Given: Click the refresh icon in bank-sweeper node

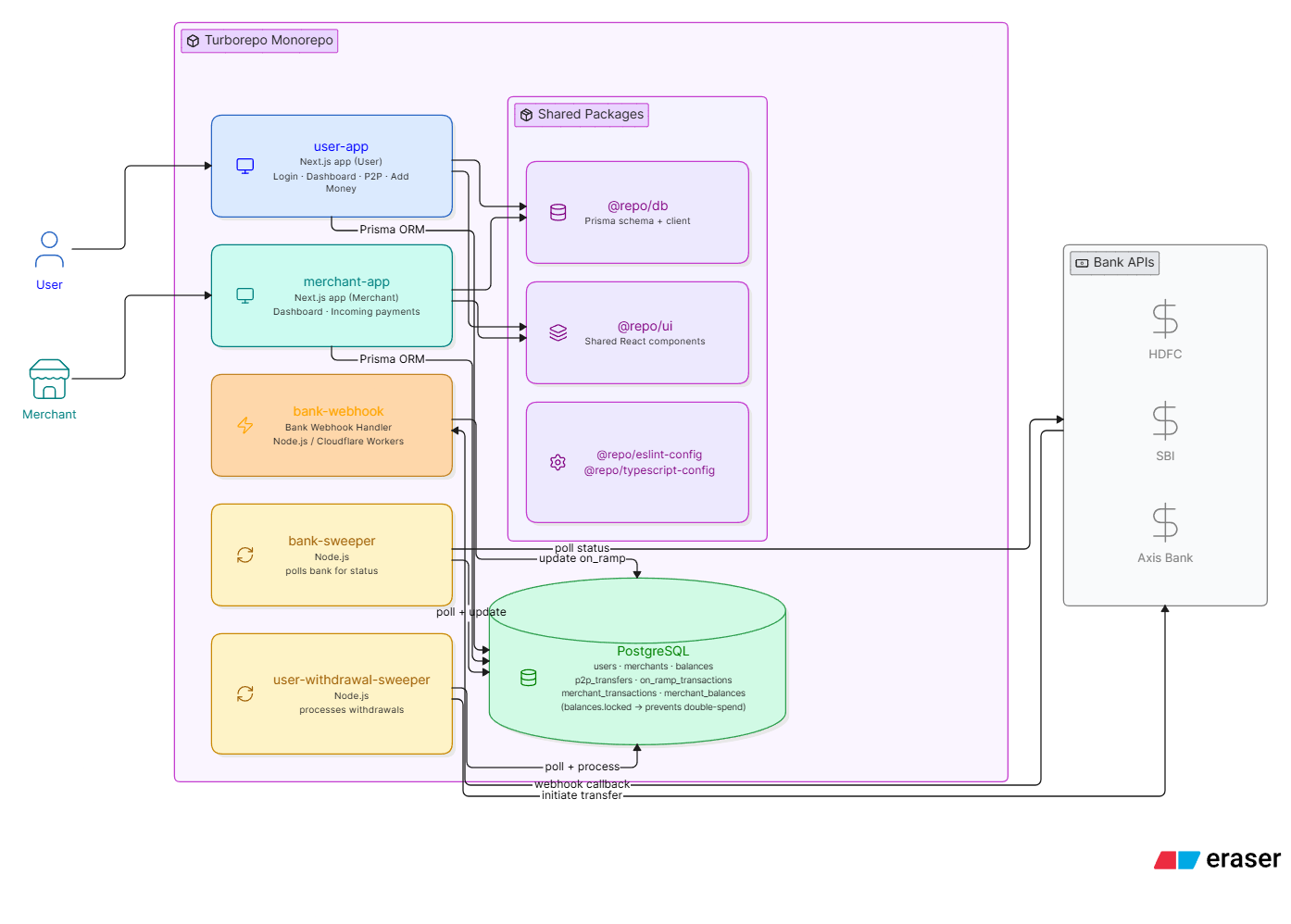Looking at the screenshot, I should [x=245, y=555].
